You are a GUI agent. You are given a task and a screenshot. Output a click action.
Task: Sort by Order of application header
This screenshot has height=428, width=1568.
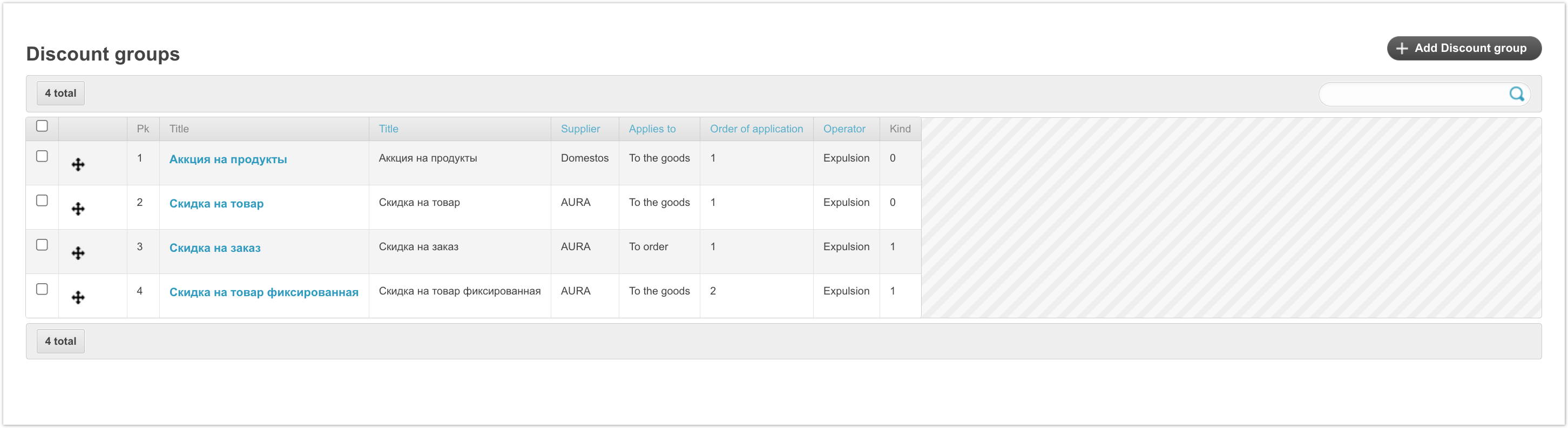756,129
